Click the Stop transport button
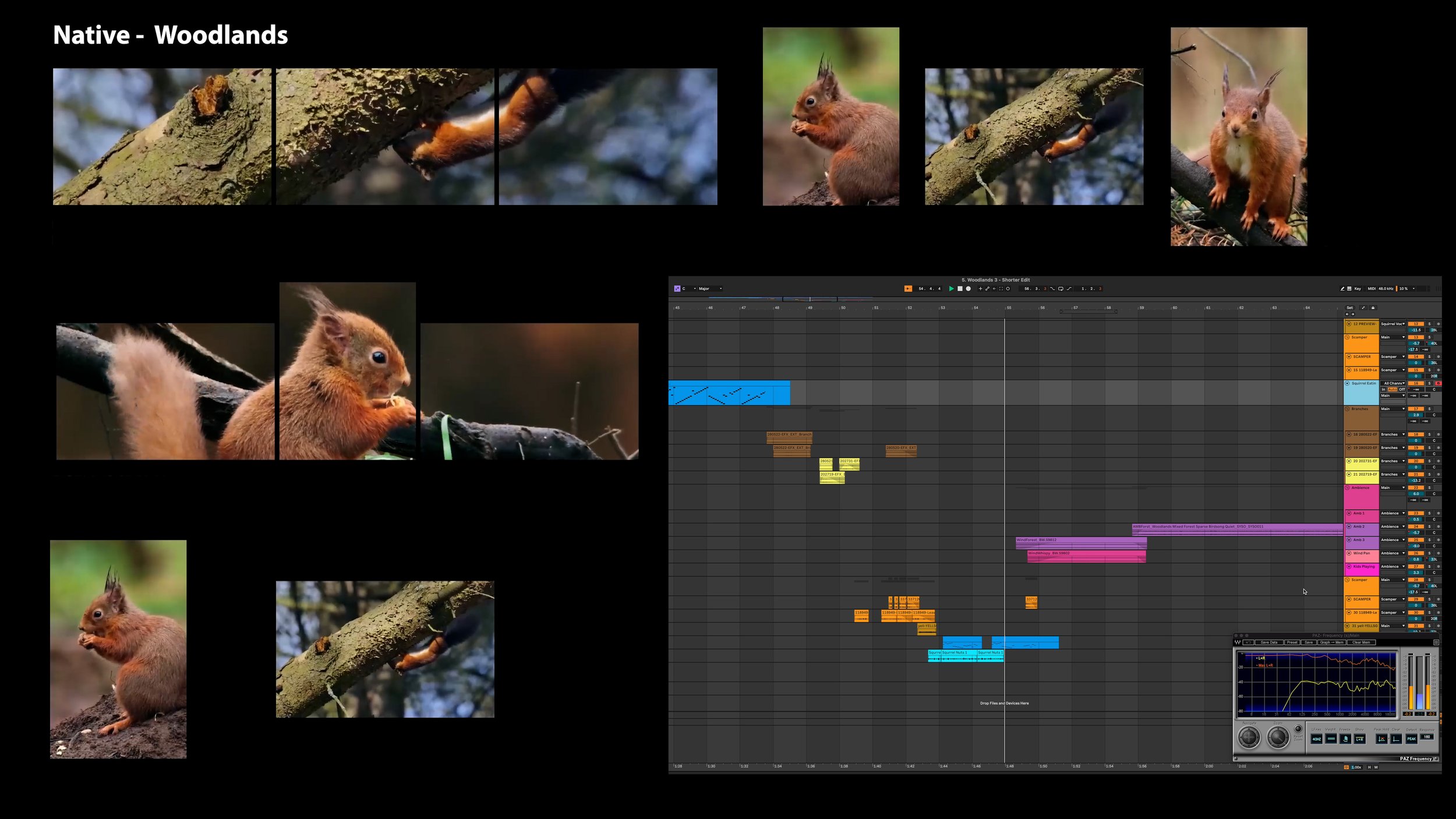Screen dimensions: 1456x819 pyautogui.click(x=960, y=288)
